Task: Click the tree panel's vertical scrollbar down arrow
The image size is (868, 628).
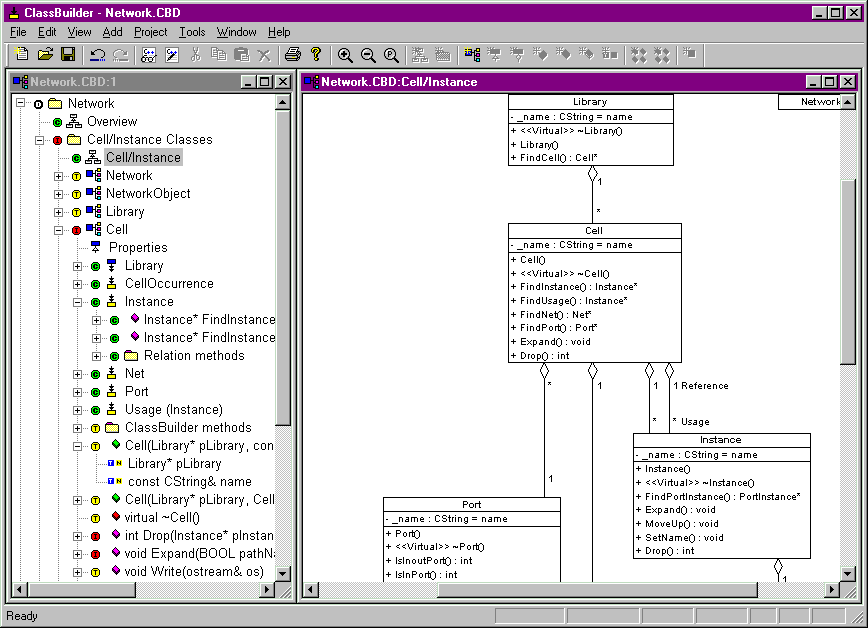Action: 282,573
